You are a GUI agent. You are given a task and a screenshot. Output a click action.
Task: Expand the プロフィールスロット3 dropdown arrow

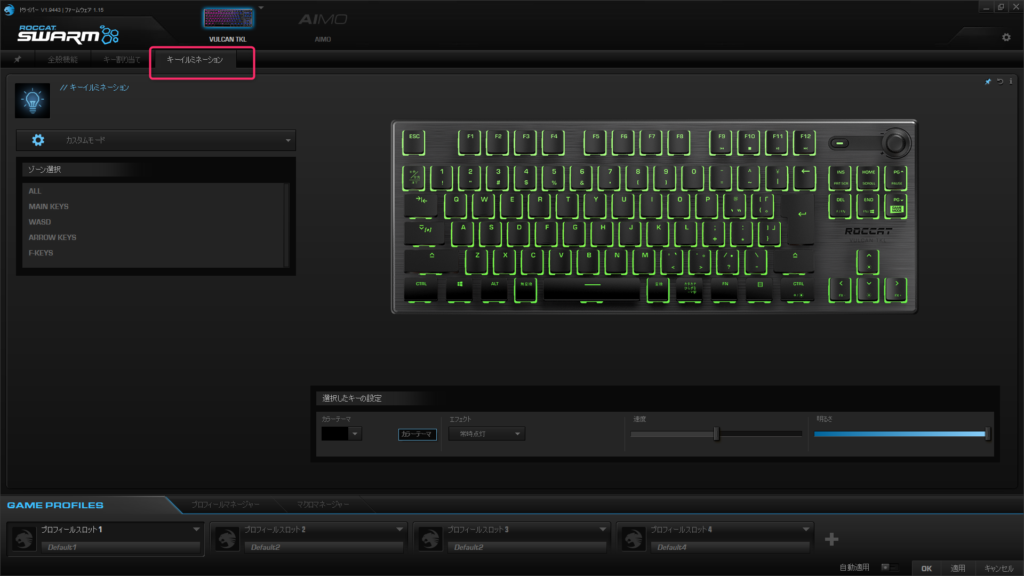[x=603, y=530]
